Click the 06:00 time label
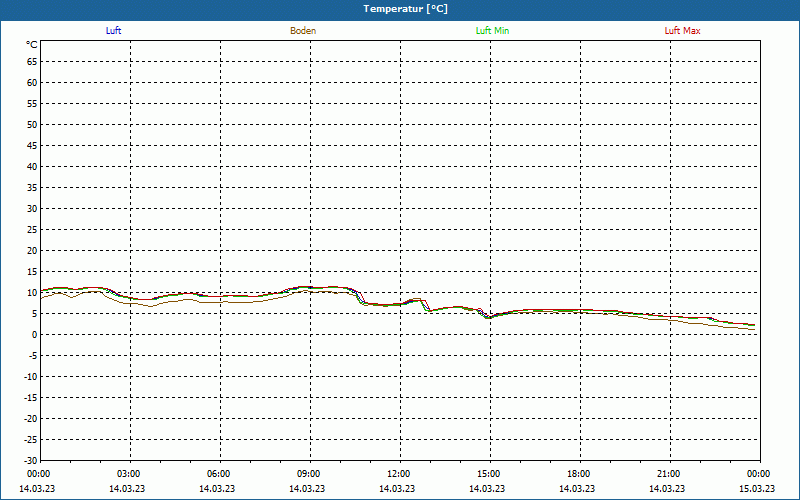This screenshot has width=800, height=500. (x=219, y=474)
